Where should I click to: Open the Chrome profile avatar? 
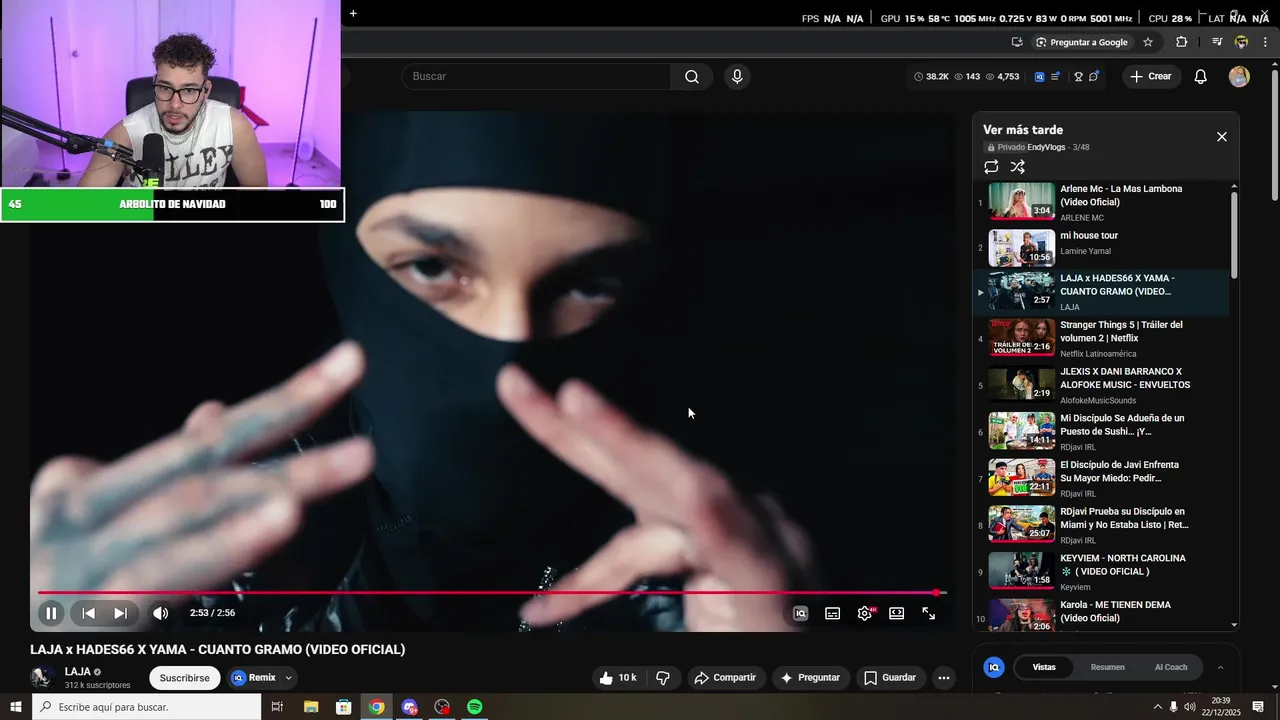pos(1241,42)
